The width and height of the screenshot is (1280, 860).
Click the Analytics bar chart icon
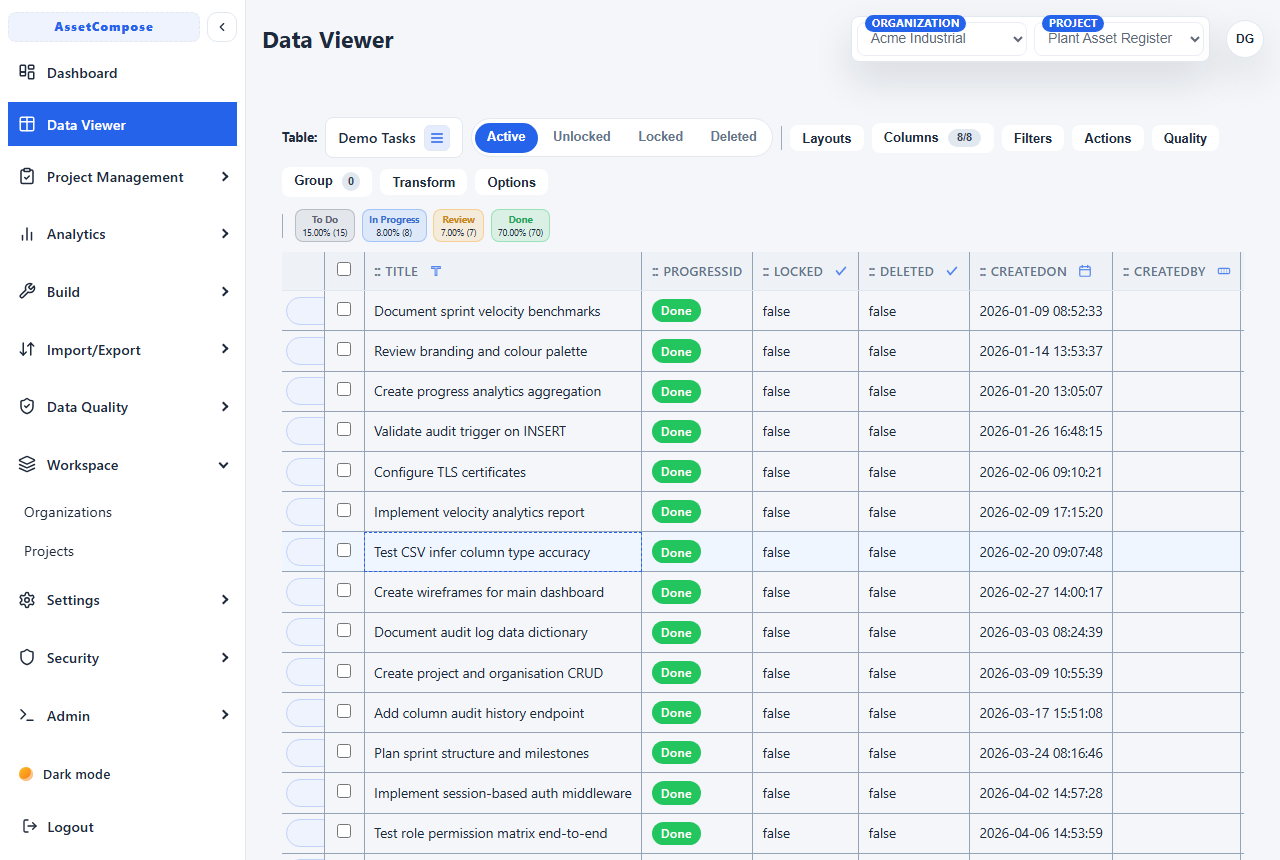point(27,234)
